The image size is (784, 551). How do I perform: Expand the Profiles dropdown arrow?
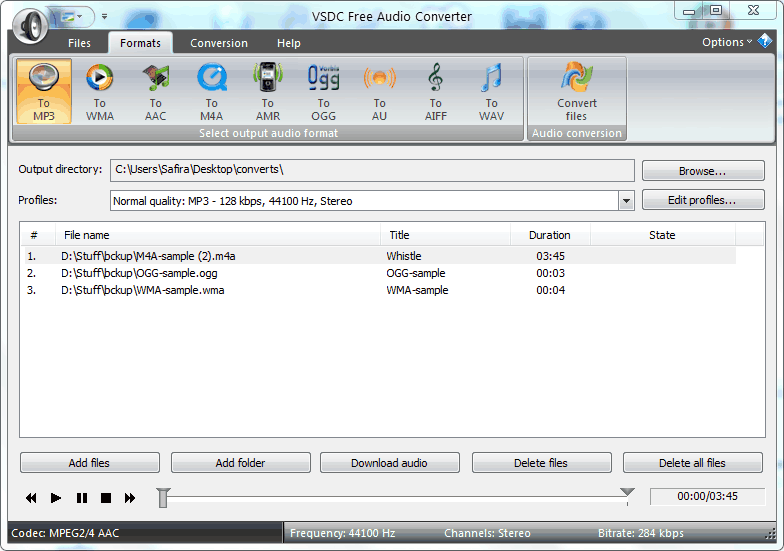tap(626, 201)
